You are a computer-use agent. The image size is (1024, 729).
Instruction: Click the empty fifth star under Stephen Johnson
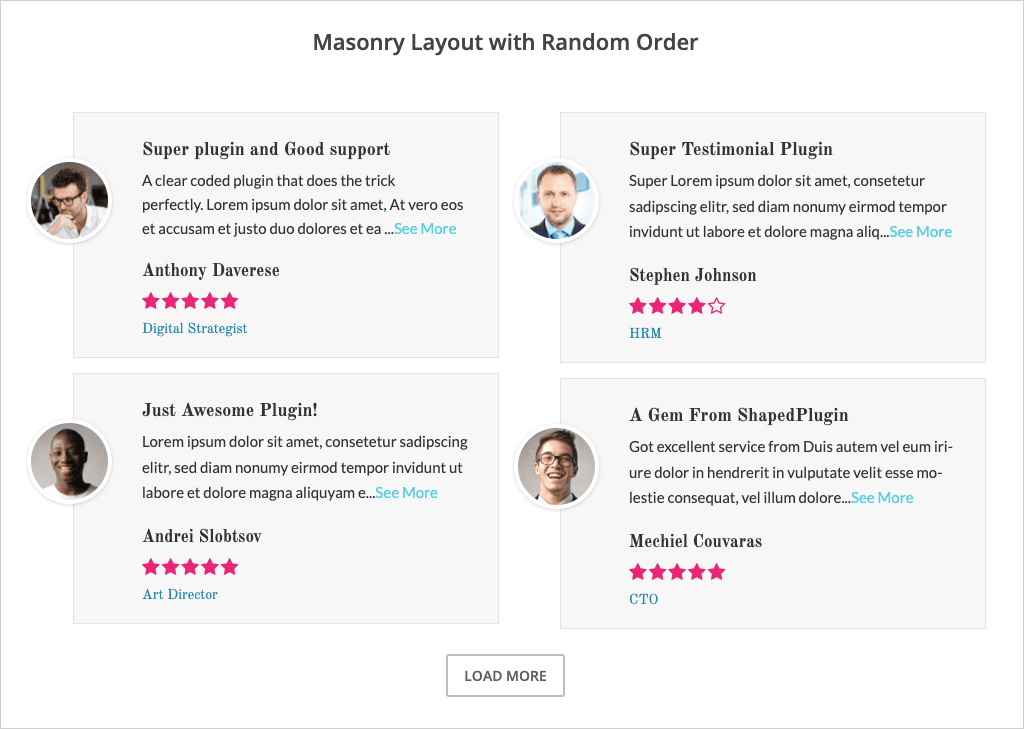click(716, 306)
